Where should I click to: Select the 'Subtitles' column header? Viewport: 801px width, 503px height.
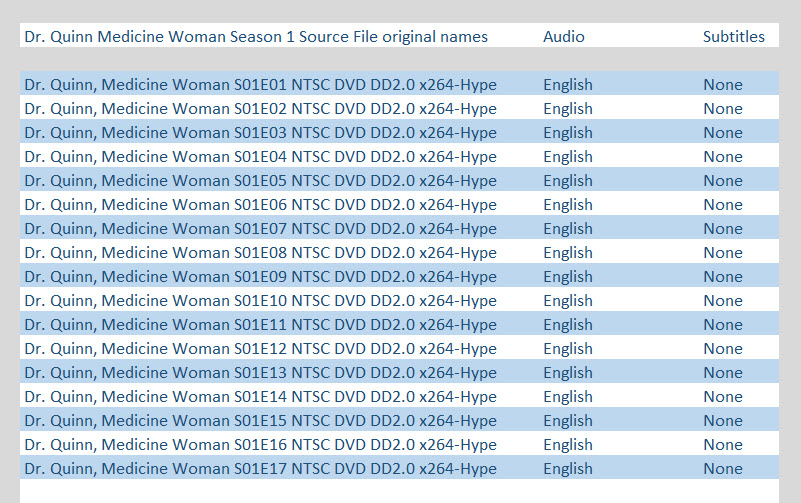click(x=734, y=37)
